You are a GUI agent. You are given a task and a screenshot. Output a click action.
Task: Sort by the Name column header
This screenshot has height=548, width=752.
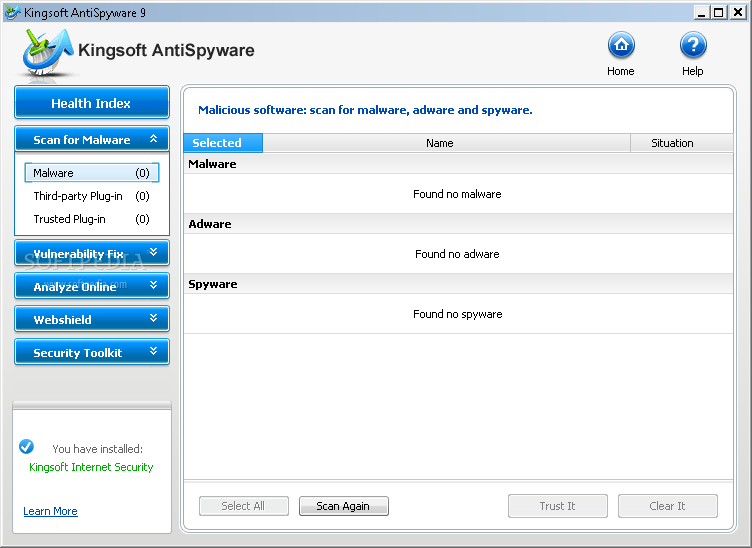446,143
